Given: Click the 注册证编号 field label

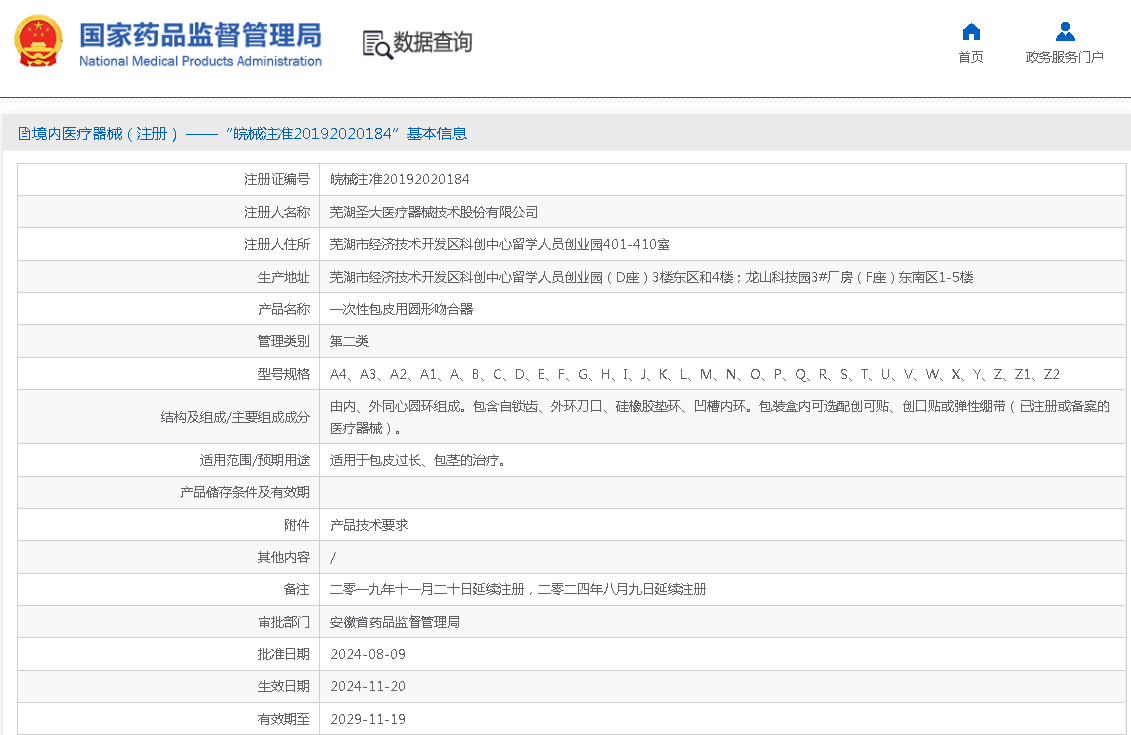Looking at the screenshot, I should coord(277,180).
